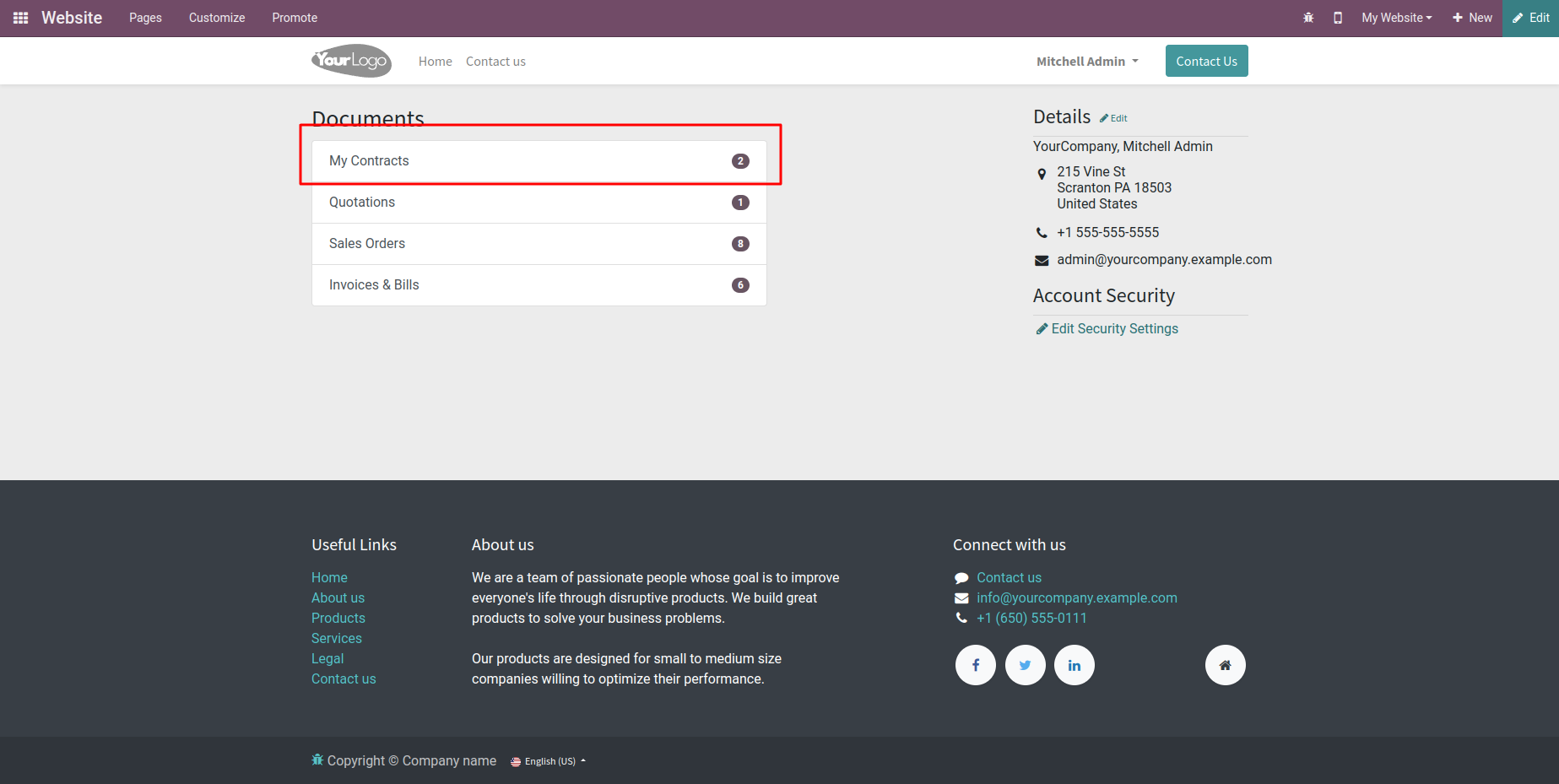Open the LinkedIn social icon
The width and height of the screenshot is (1559, 784).
1074,665
